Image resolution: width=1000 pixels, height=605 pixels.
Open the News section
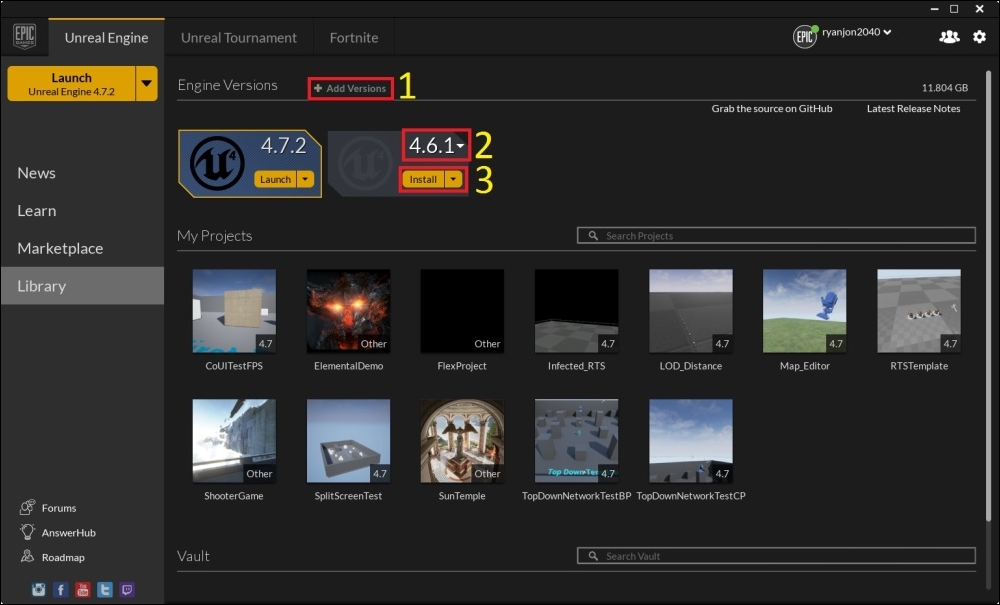point(36,173)
